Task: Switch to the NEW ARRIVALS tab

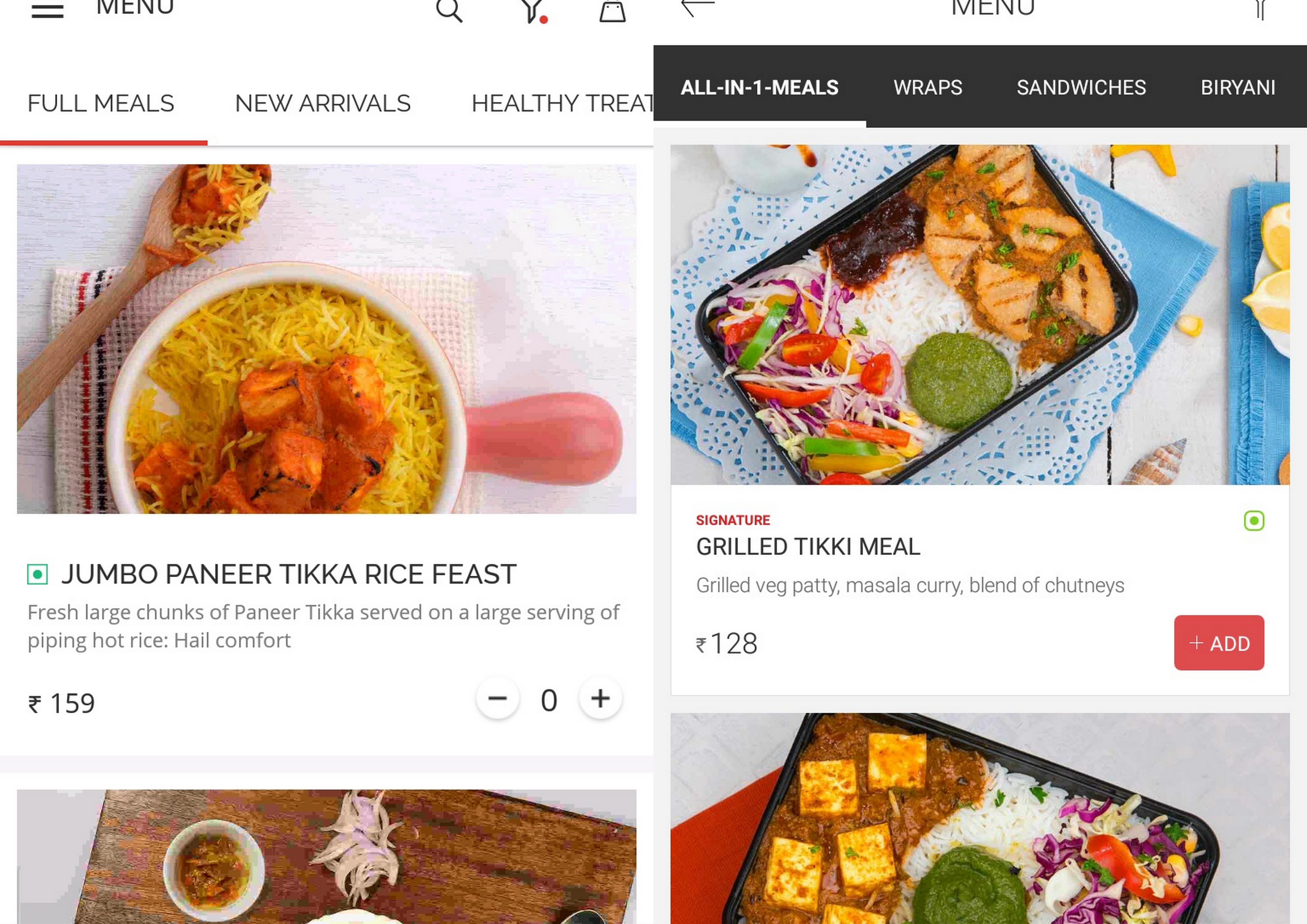Action: click(323, 104)
